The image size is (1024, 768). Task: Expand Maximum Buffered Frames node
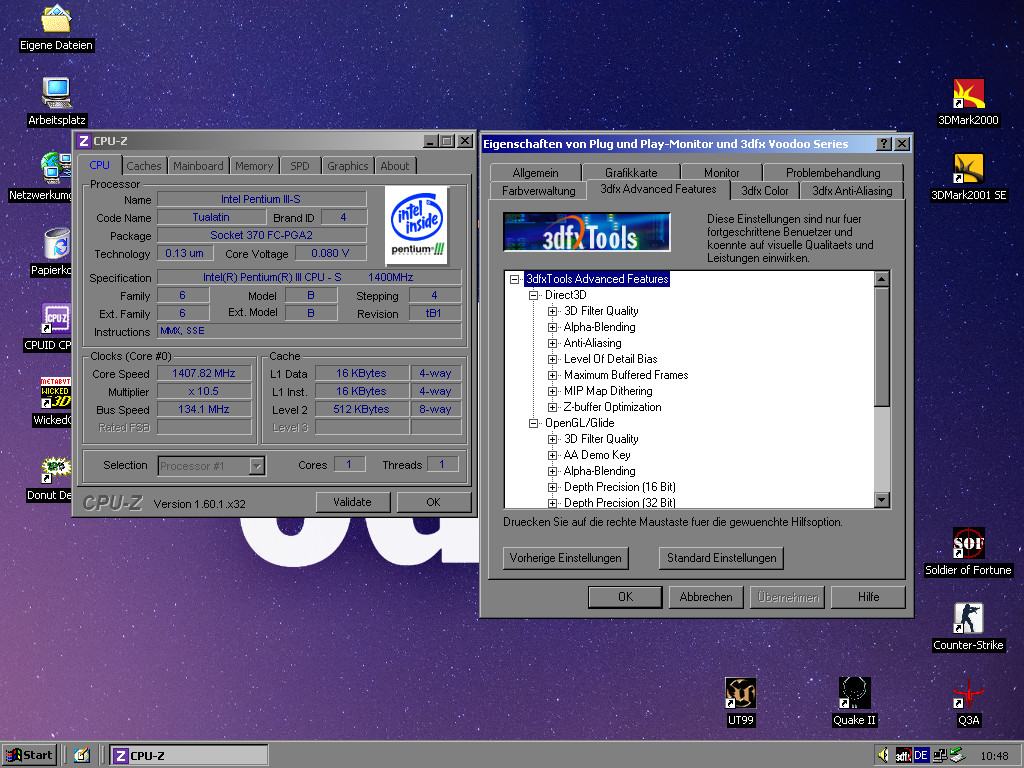[x=552, y=375]
